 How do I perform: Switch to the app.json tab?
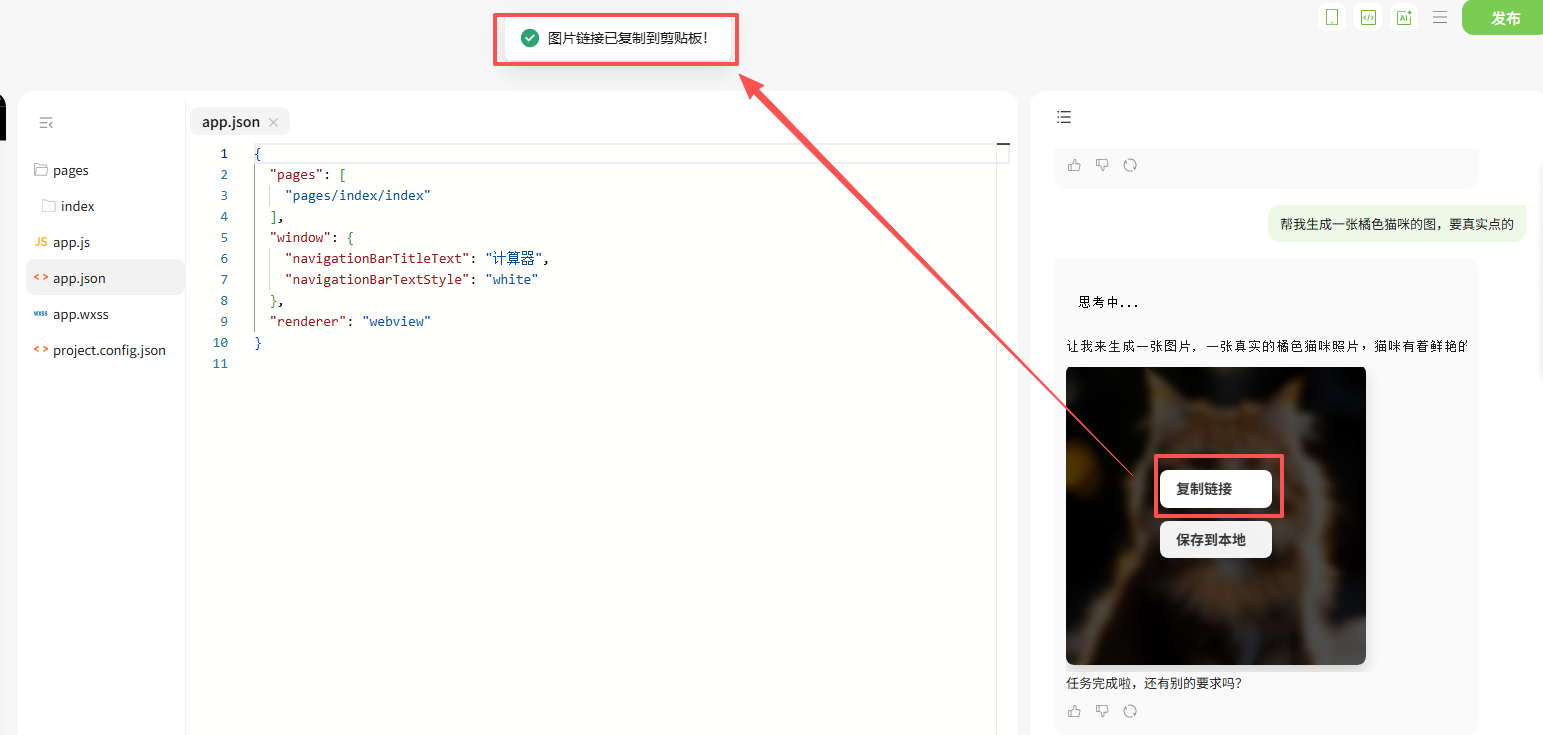pos(230,122)
